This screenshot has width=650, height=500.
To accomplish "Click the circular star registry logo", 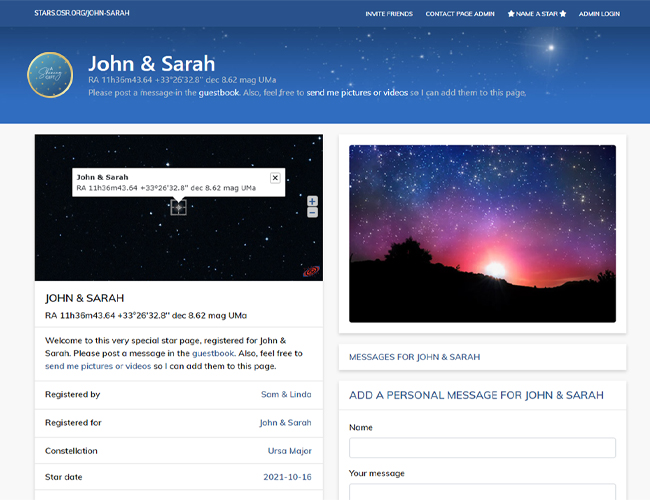I will coord(49,76).
